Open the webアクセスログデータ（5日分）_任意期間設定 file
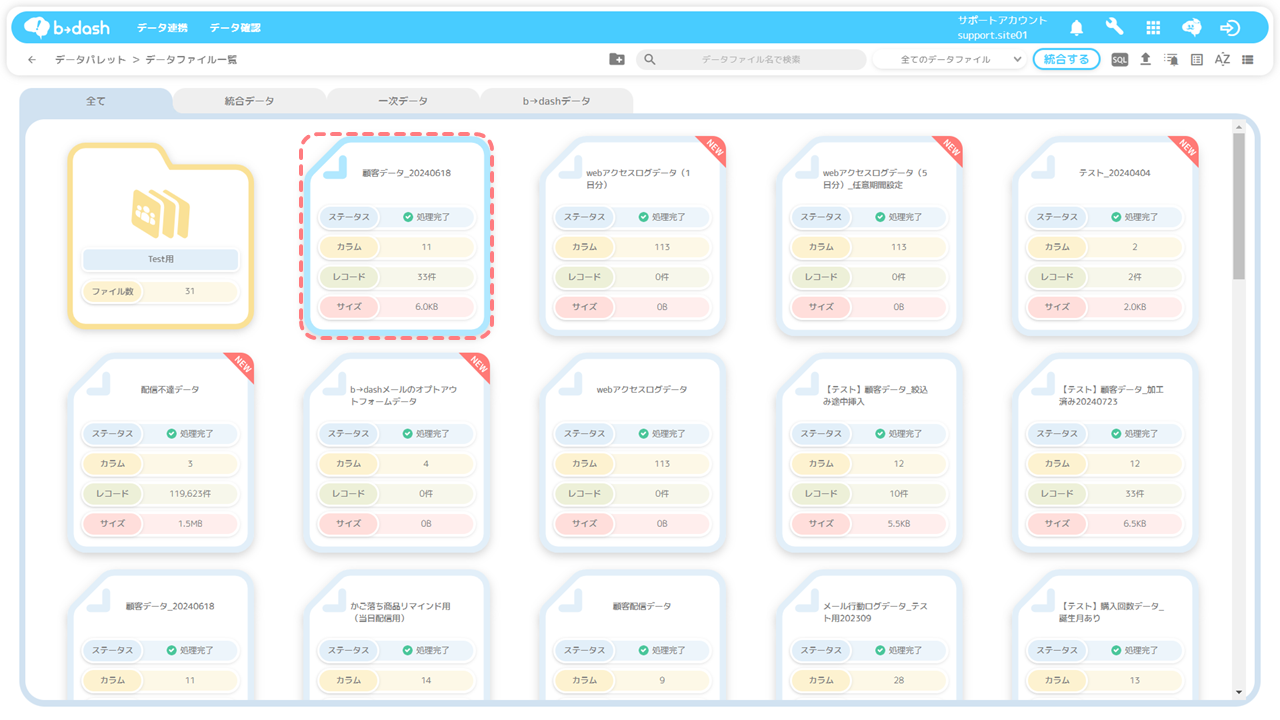This screenshot has width=1280, height=720. pyautogui.click(x=869, y=236)
